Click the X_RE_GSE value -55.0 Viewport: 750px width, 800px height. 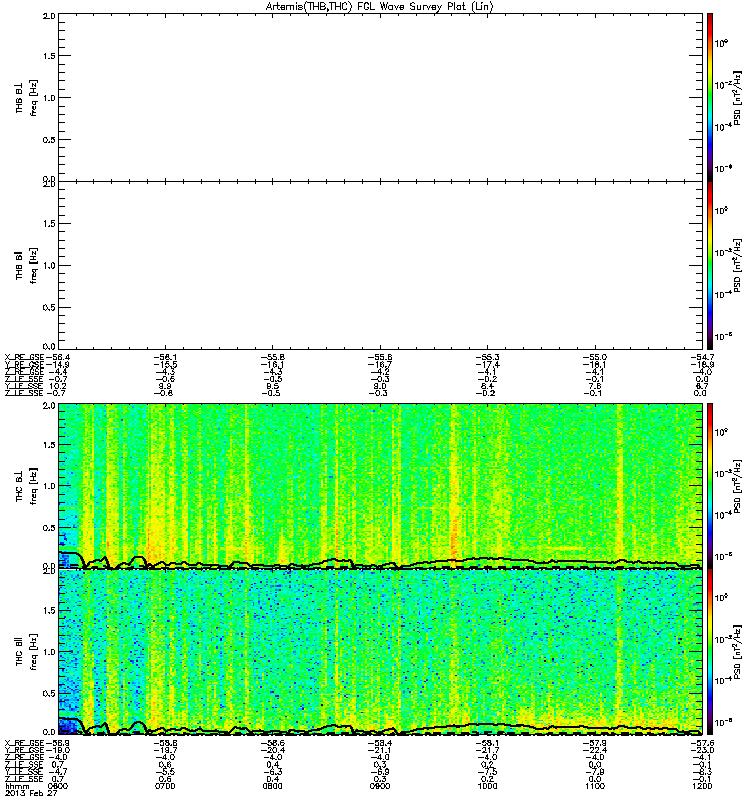click(x=594, y=358)
